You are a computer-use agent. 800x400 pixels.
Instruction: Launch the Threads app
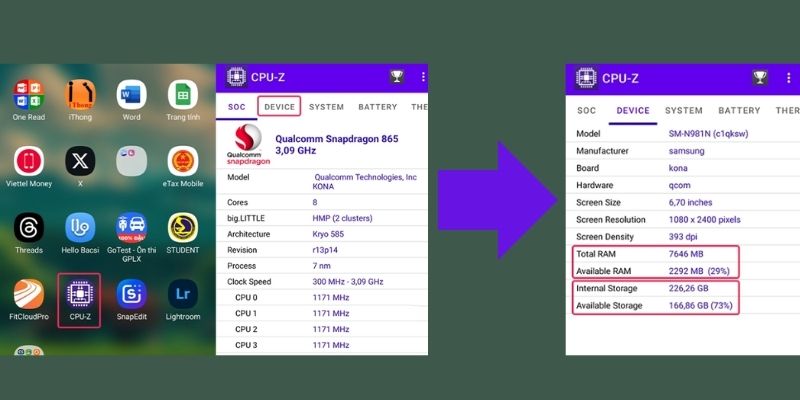29,228
